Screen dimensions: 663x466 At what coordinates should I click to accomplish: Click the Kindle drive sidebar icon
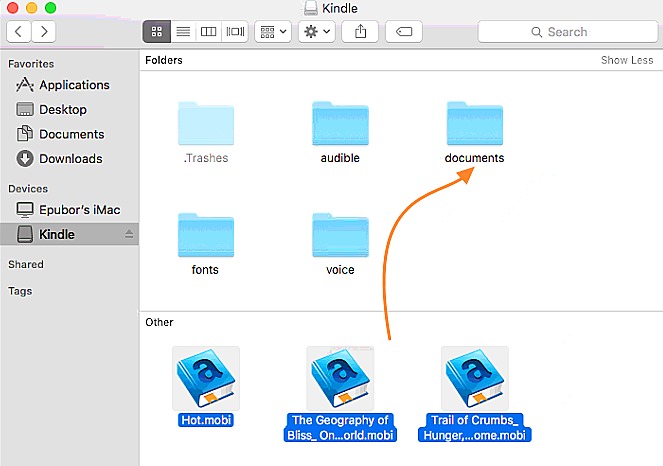pos(25,234)
